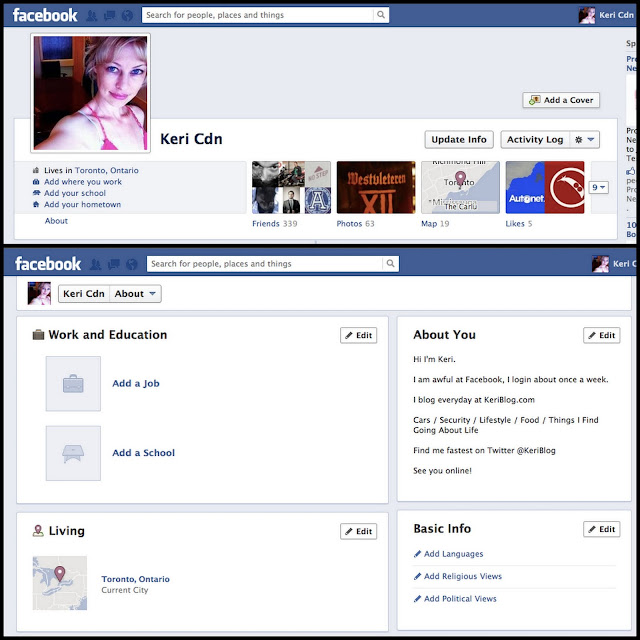Open messages icon in the top header
The image size is (640, 640).
coord(109,16)
